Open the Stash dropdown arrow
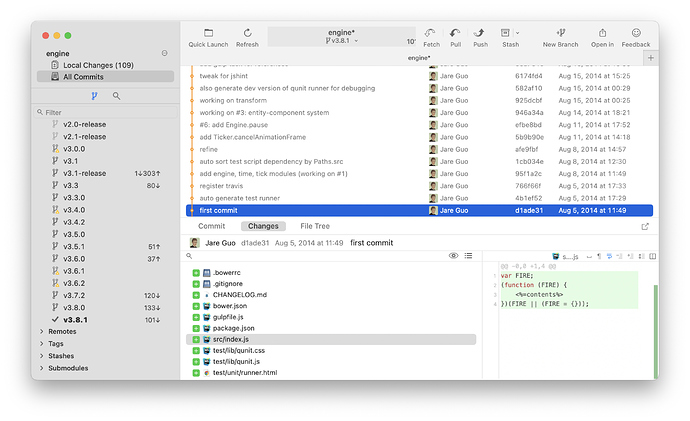Viewport: 690px width, 421px height. point(518,33)
